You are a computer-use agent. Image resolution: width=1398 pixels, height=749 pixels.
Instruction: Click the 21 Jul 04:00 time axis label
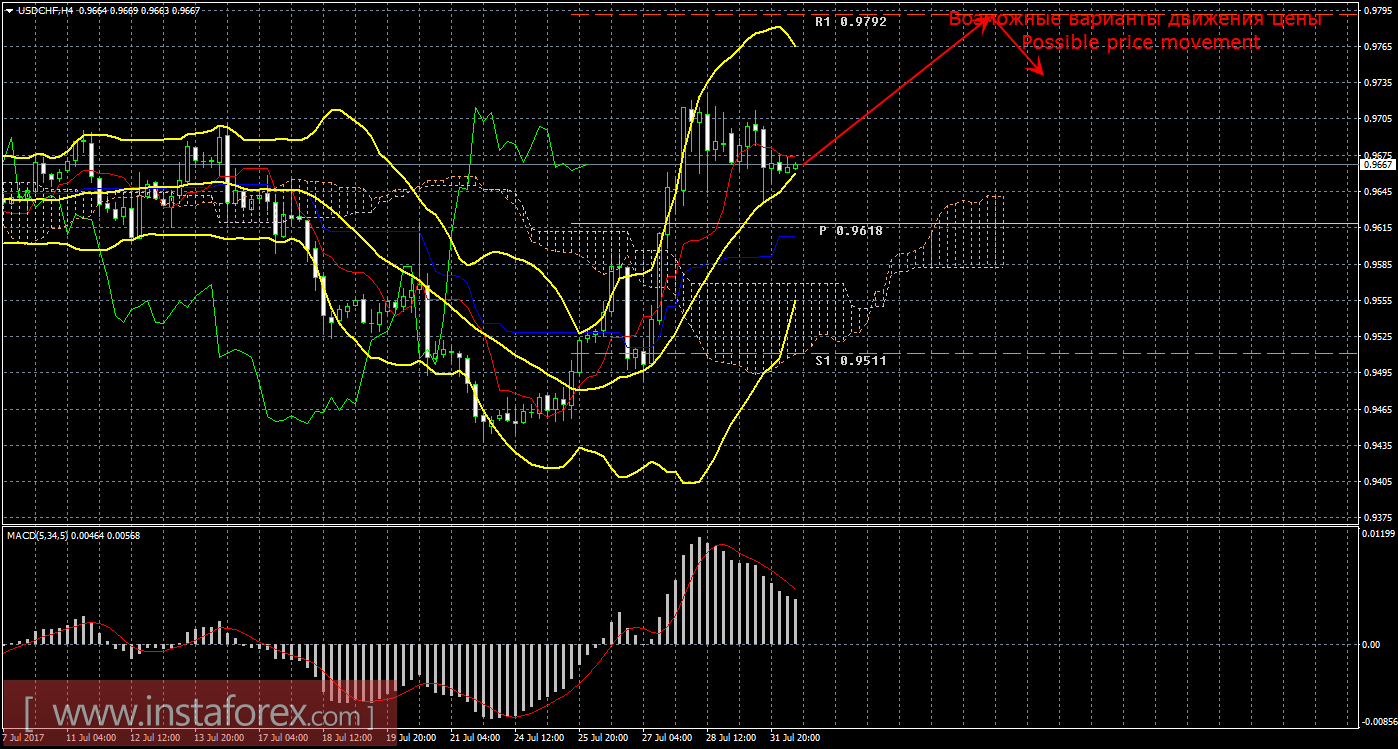tap(475, 738)
